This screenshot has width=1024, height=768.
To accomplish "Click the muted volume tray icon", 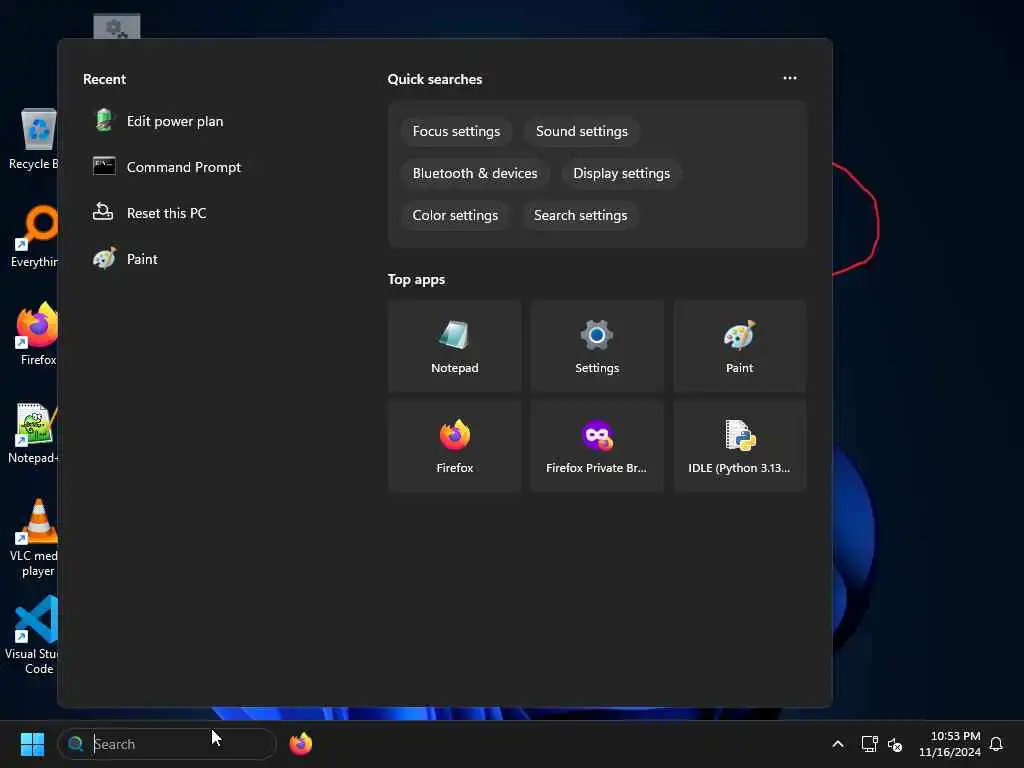I will (895, 744).
